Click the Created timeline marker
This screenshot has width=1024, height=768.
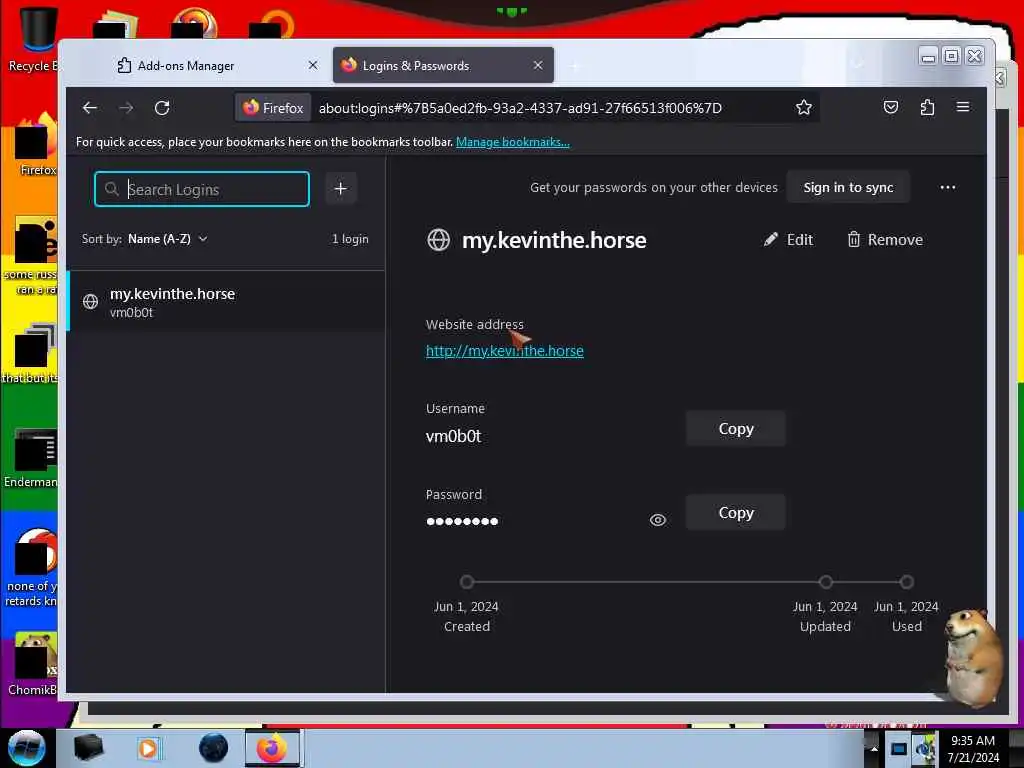pos(466,581)
